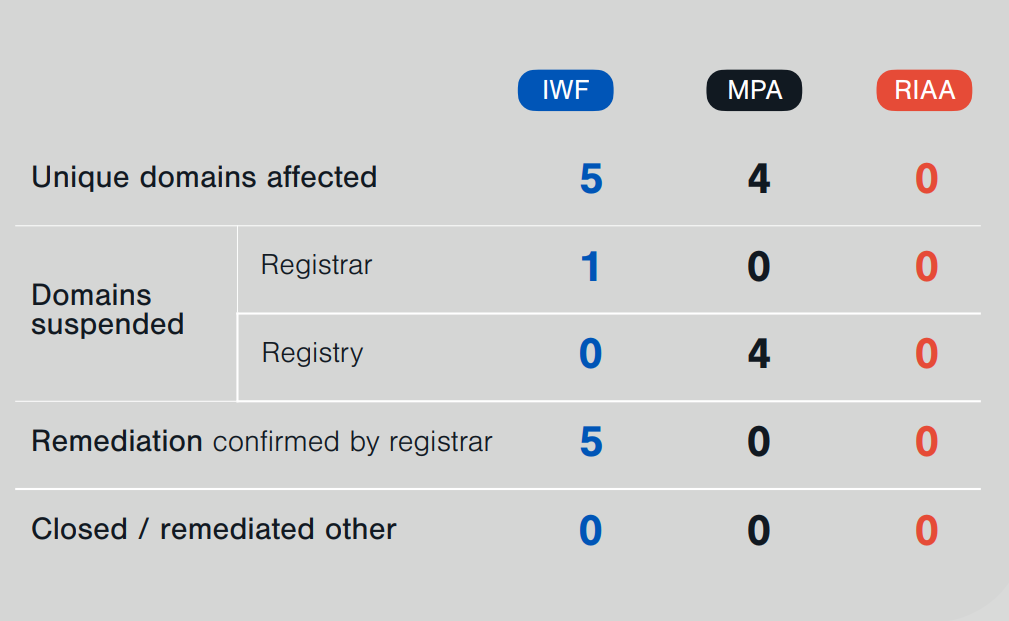1009x621 pixels.
Task: Select the Registrar sub-row label
Action: [x=317, y=265]
